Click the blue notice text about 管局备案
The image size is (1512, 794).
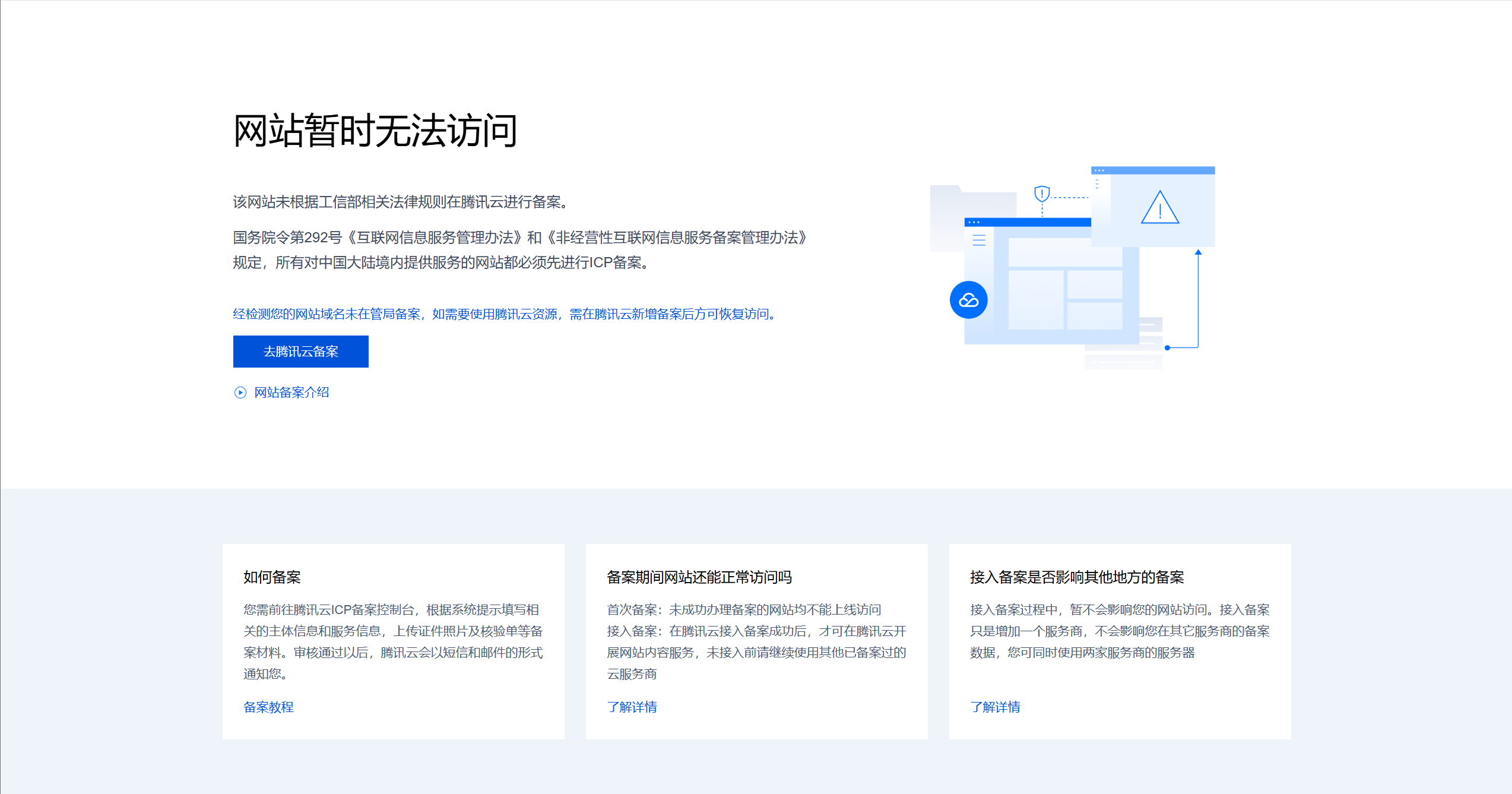[505, 314]
